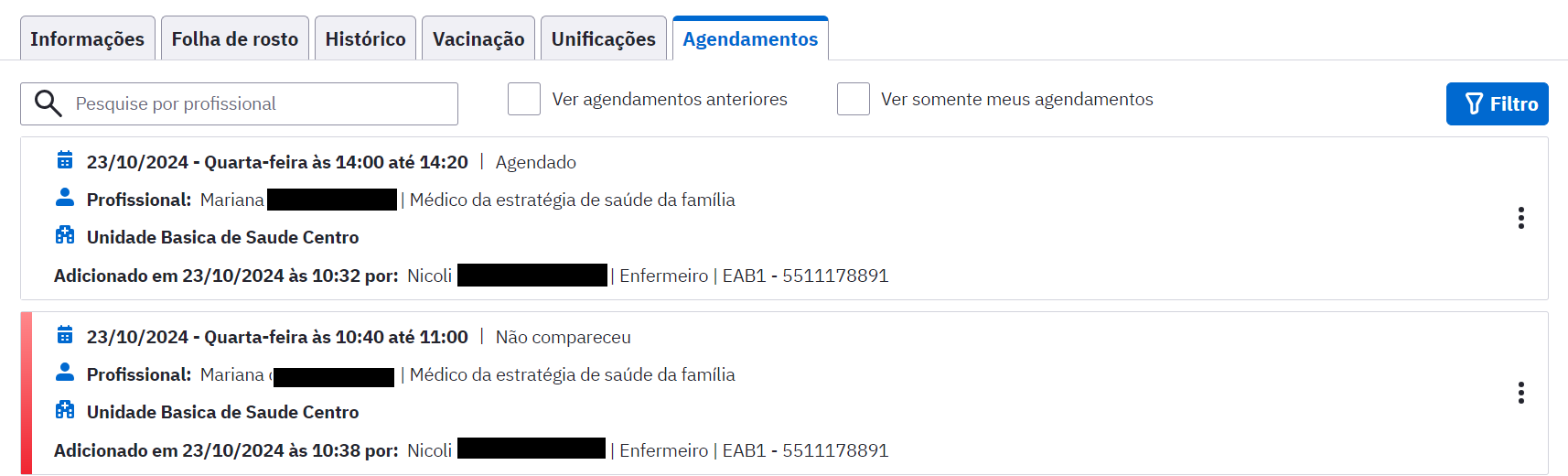Select the Agendamentos tab
This screenshot has width=1568, height=476.
tap(750, 38)
